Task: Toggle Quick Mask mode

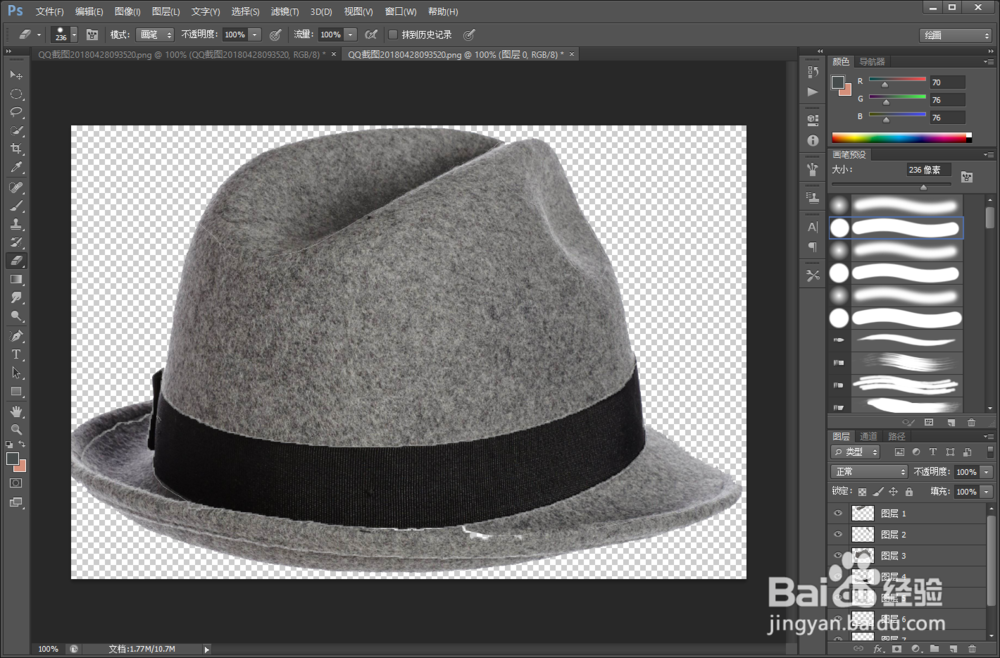Action: coord(16,483)
